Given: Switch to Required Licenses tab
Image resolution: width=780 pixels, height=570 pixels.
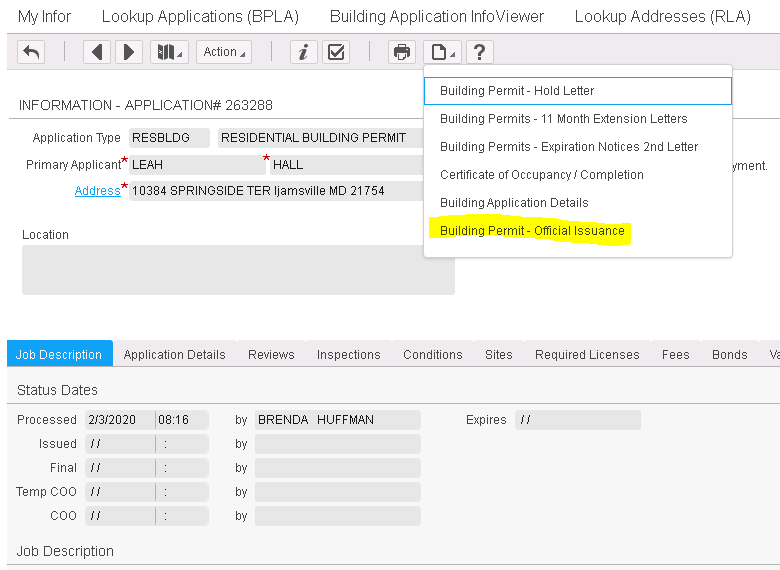Looking at the screenshot, I should point(587,354).
